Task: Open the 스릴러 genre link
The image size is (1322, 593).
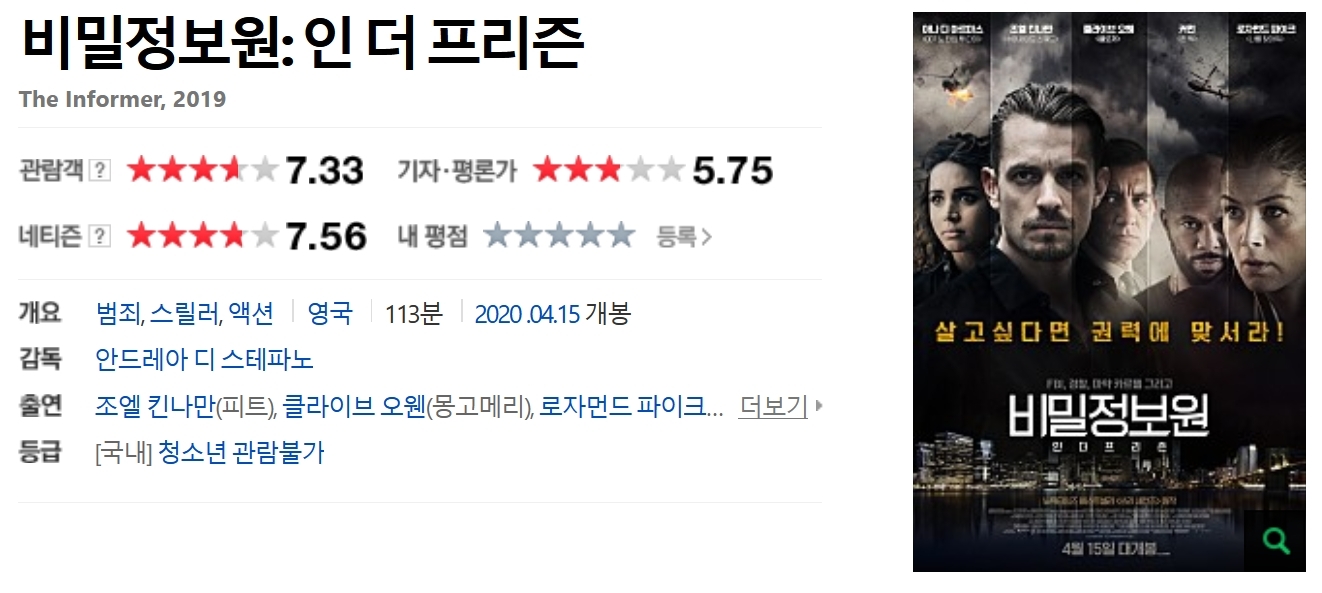Action: (x=185, y=313)
